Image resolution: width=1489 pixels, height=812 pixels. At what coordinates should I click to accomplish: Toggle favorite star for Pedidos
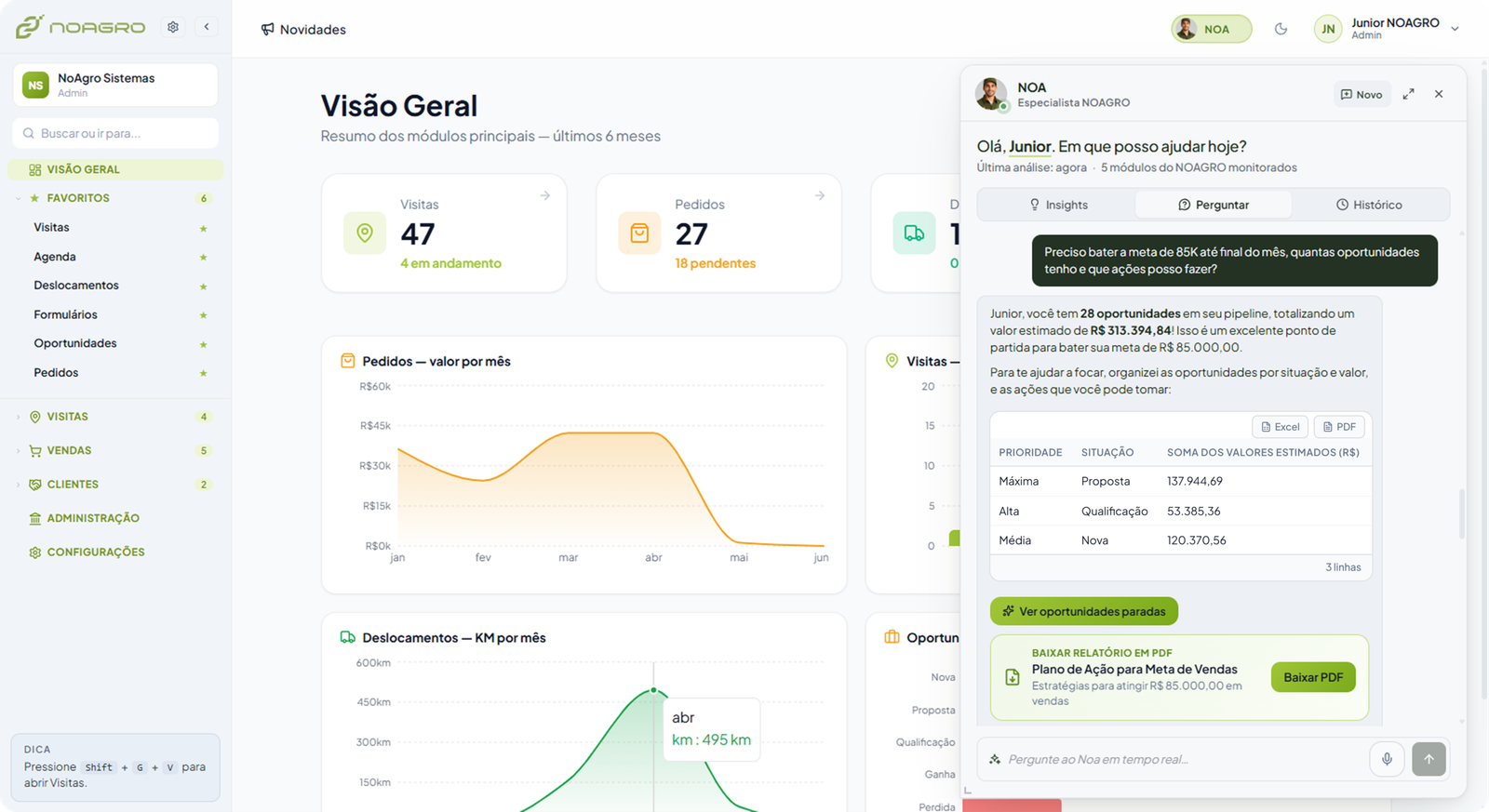click(x=203, y=373)
